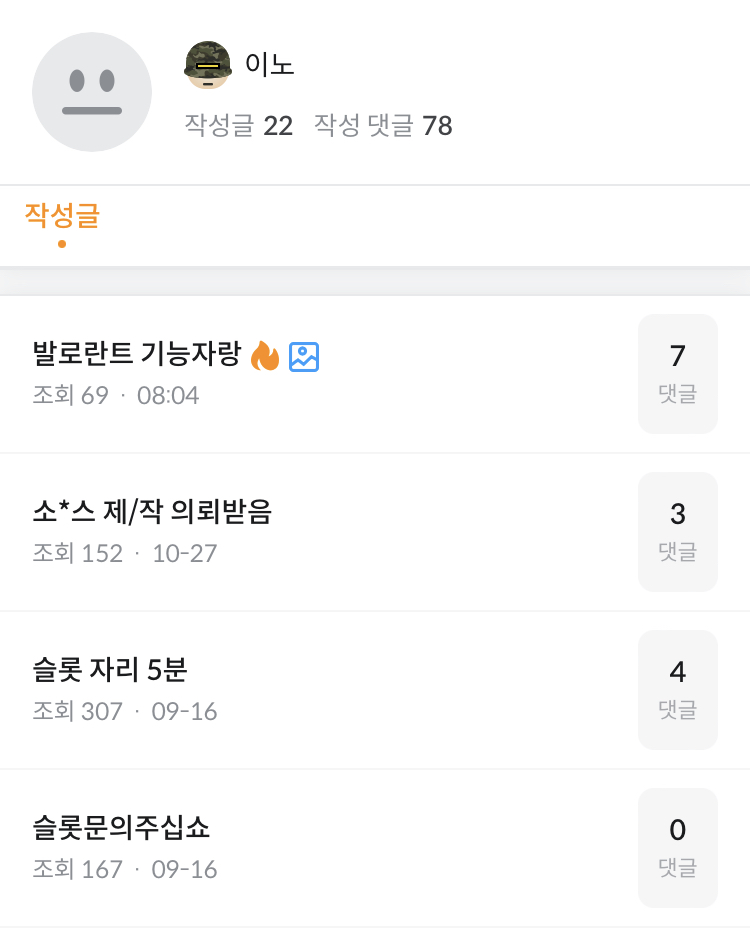Click the camouflage helmet badge icon
The height and width of the screenshot is (931, 750).
pos(208,65)
